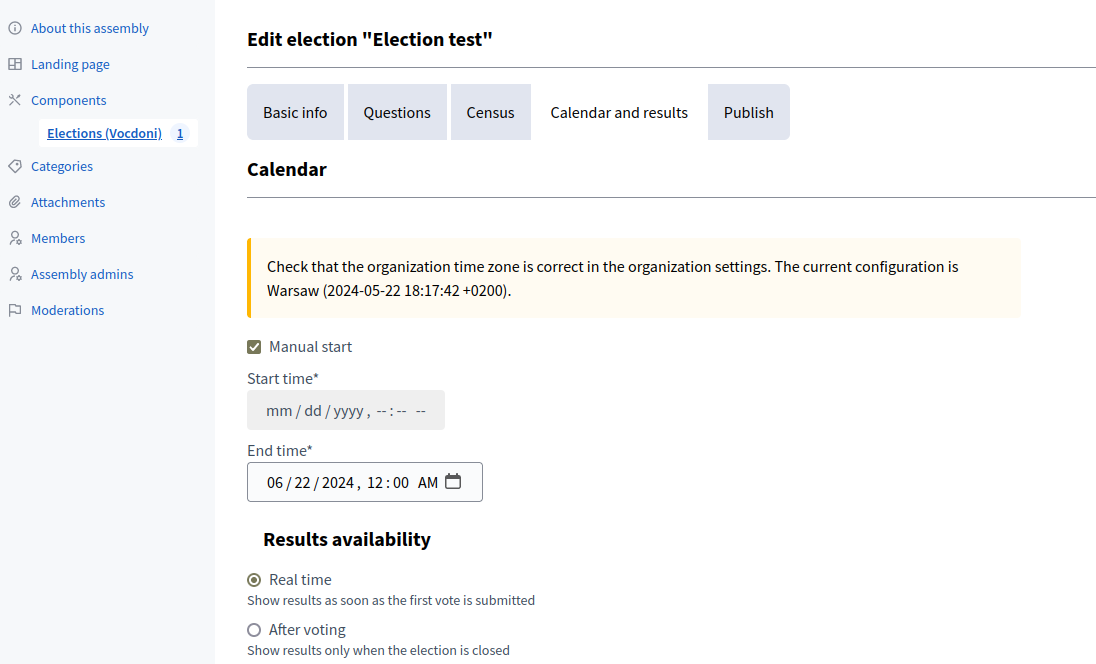
Task: Open the Publish tab
Action: click(x=748, y=112)
